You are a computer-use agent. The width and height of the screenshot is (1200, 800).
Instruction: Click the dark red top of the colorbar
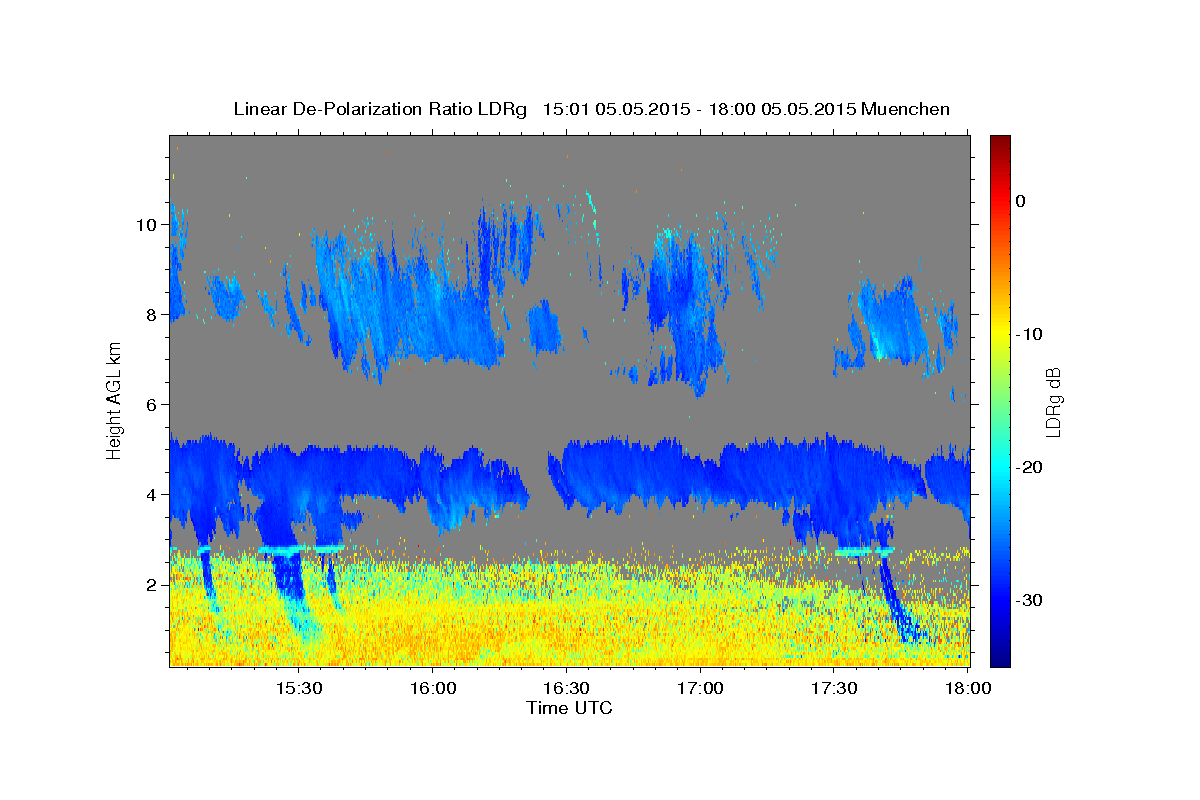[x=999, y=142]
